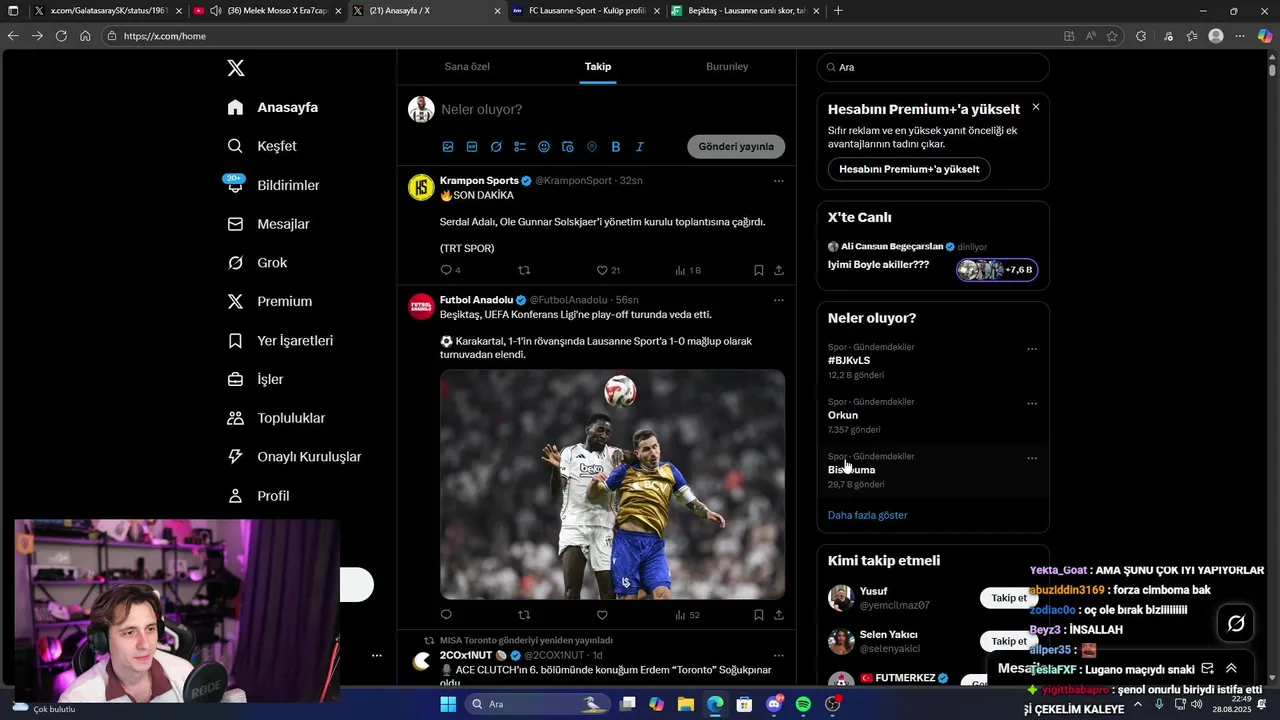This screenshot has height=720, width=1280.
Task: Open Yer İşaretleri bookmarks page
Action: pos(280,341)
